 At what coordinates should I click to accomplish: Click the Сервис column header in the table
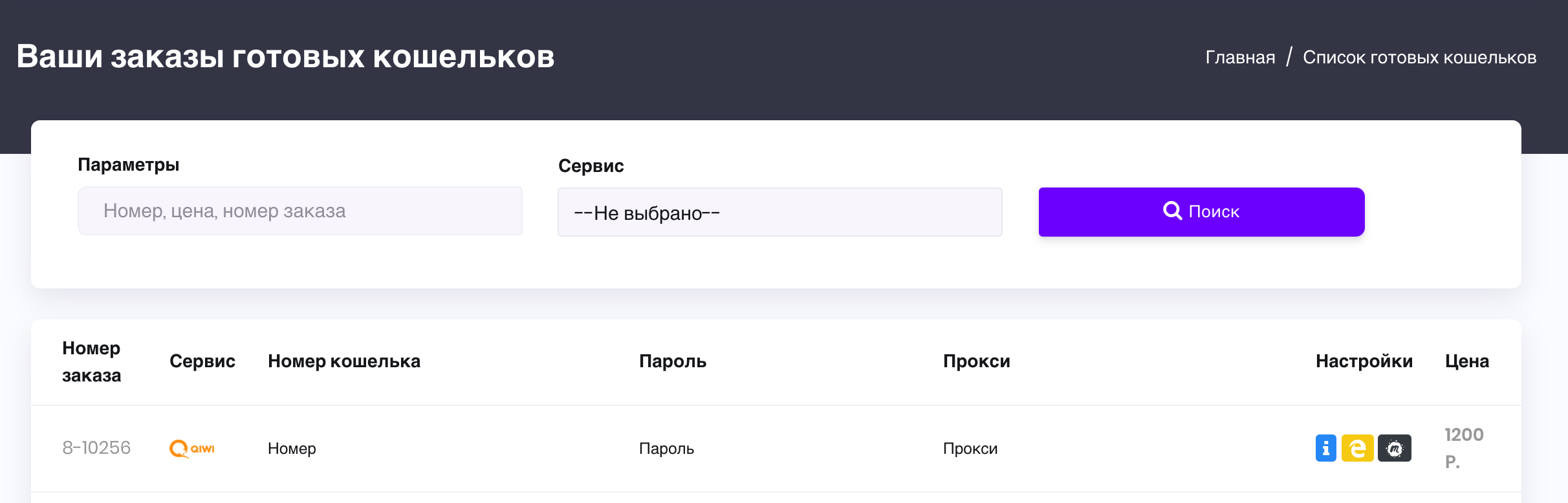pyautogui.click(x=202, y=361)
